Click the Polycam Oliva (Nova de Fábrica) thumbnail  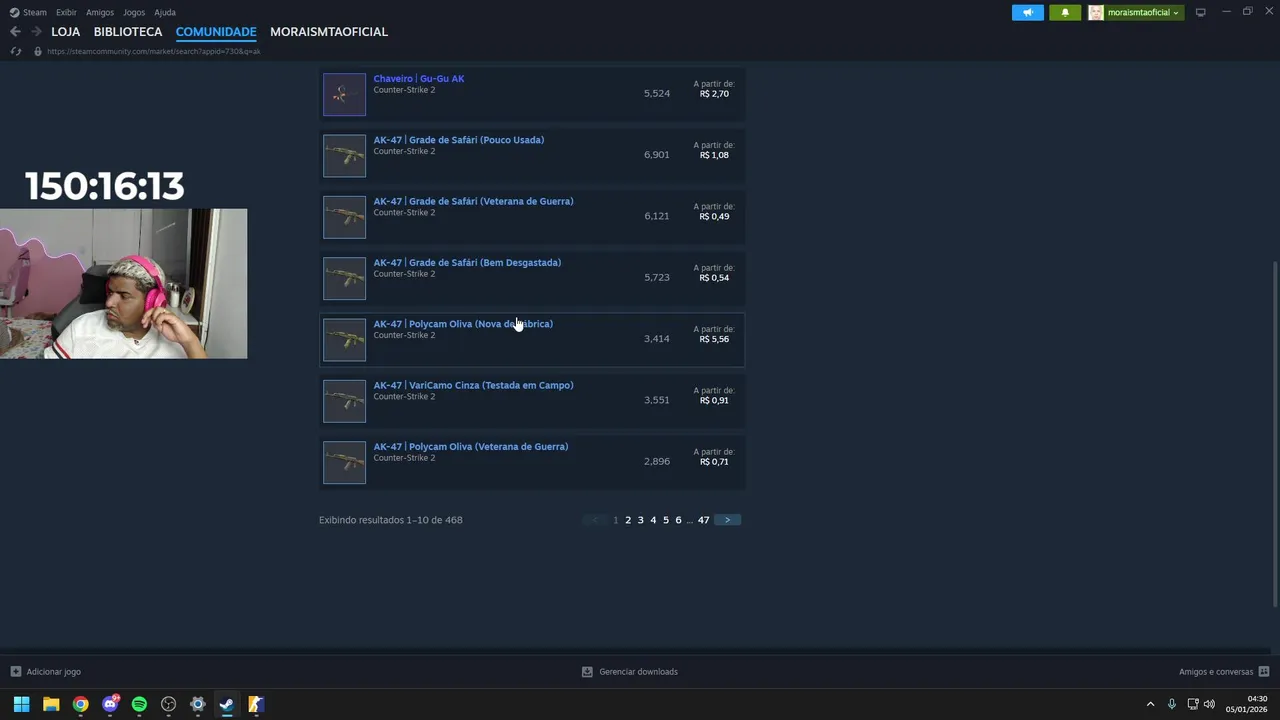(344, 340)
